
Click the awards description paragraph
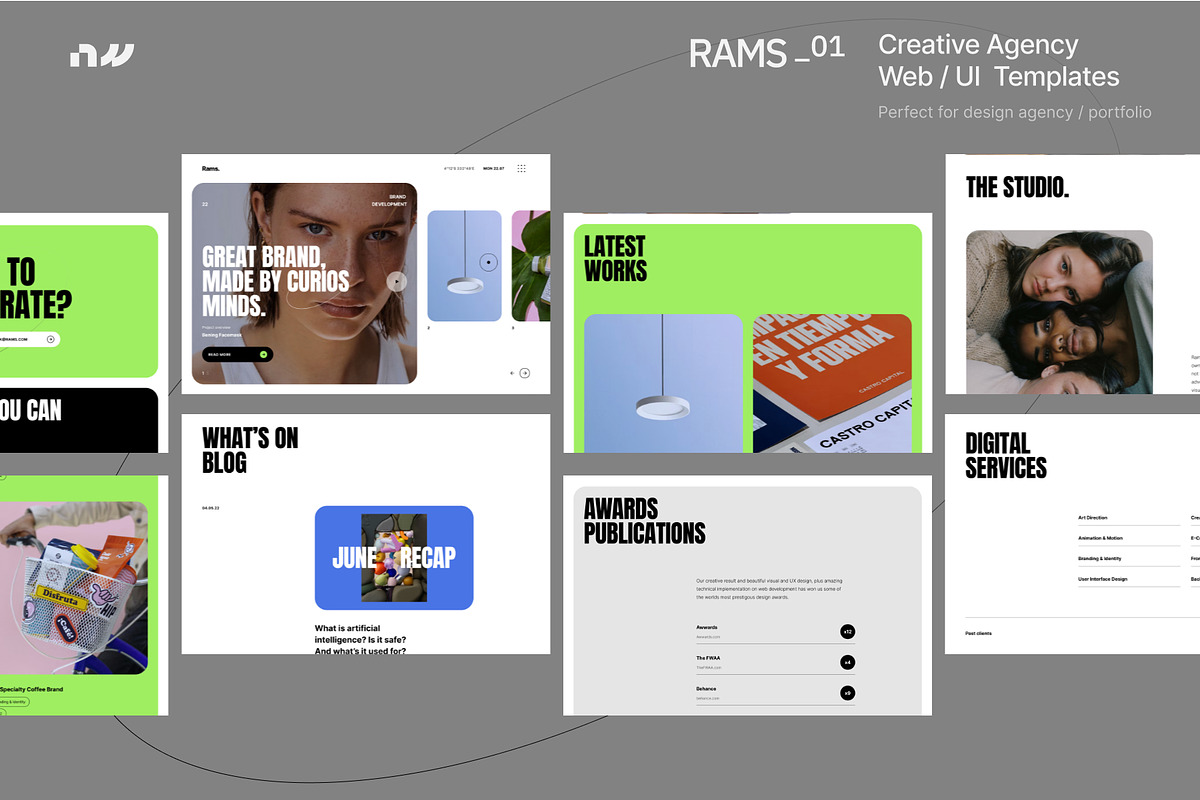click(767, 588)
